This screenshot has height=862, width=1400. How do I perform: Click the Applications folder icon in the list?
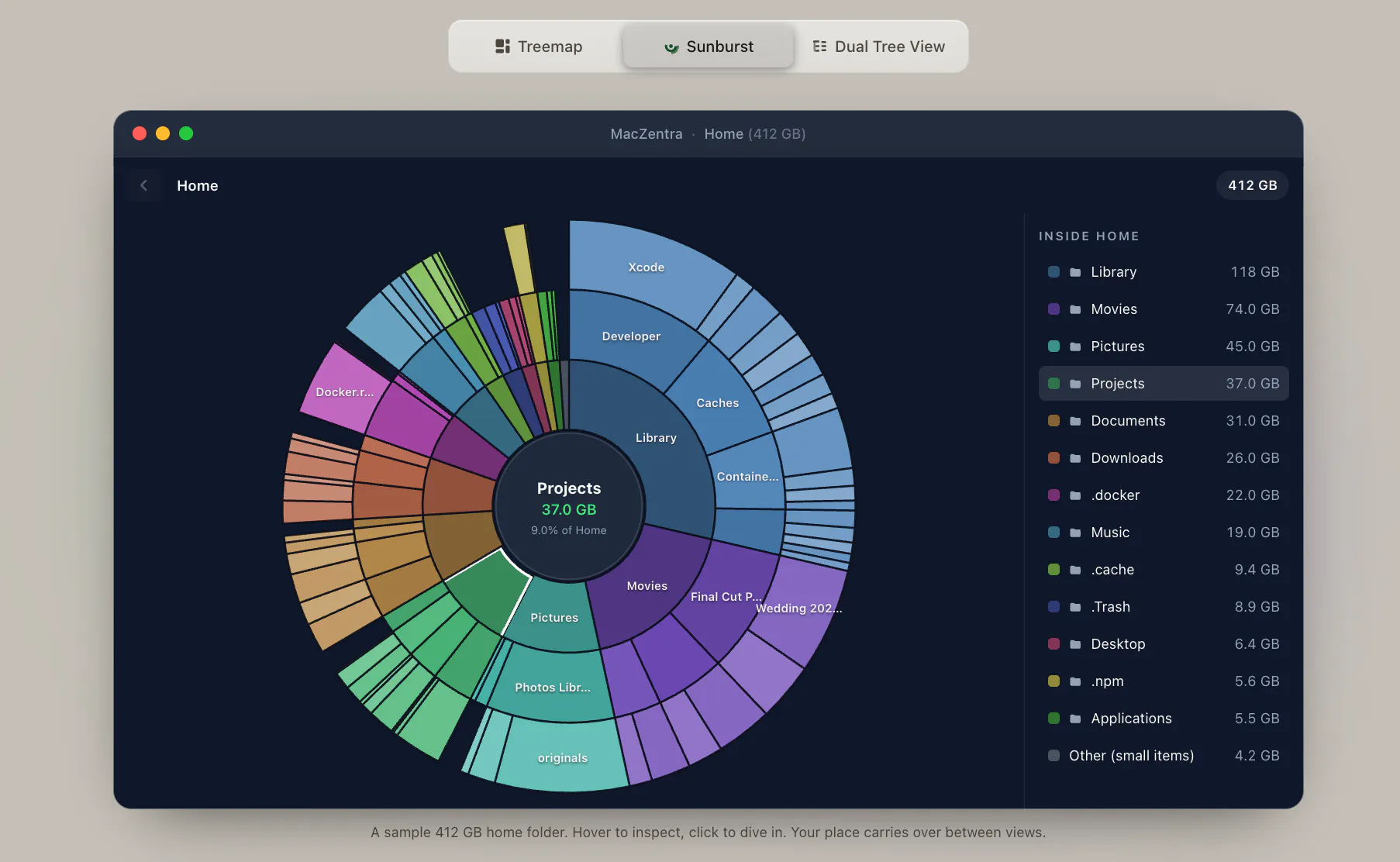click(1075, 719)
